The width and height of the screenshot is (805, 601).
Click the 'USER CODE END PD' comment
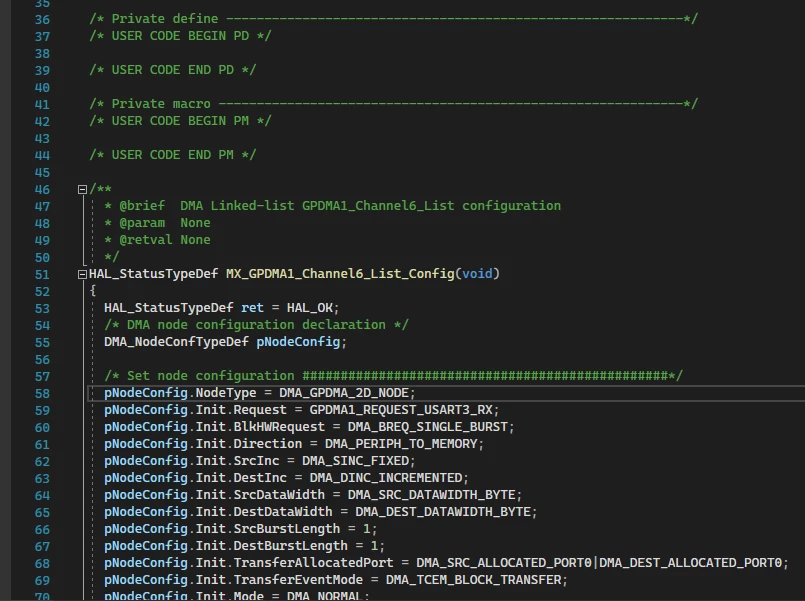coord(172,70)
